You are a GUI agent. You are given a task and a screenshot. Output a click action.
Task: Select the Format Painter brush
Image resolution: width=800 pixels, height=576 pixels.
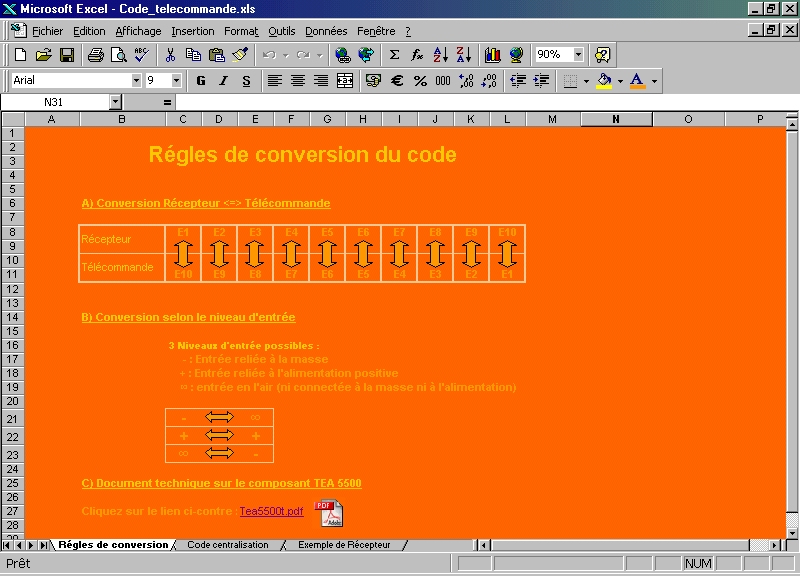(x=240, y=55)
